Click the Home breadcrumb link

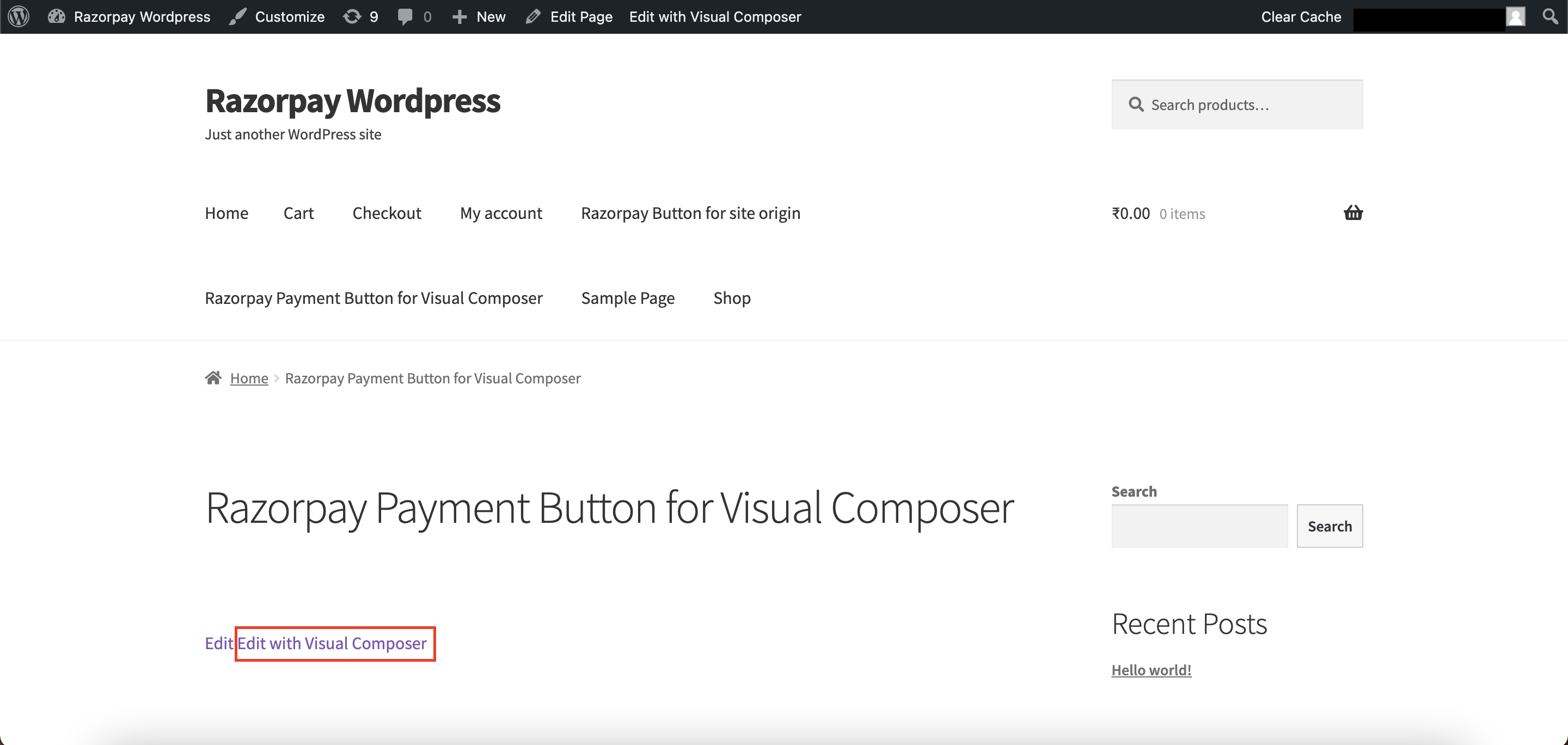click(x=249, y=377)
